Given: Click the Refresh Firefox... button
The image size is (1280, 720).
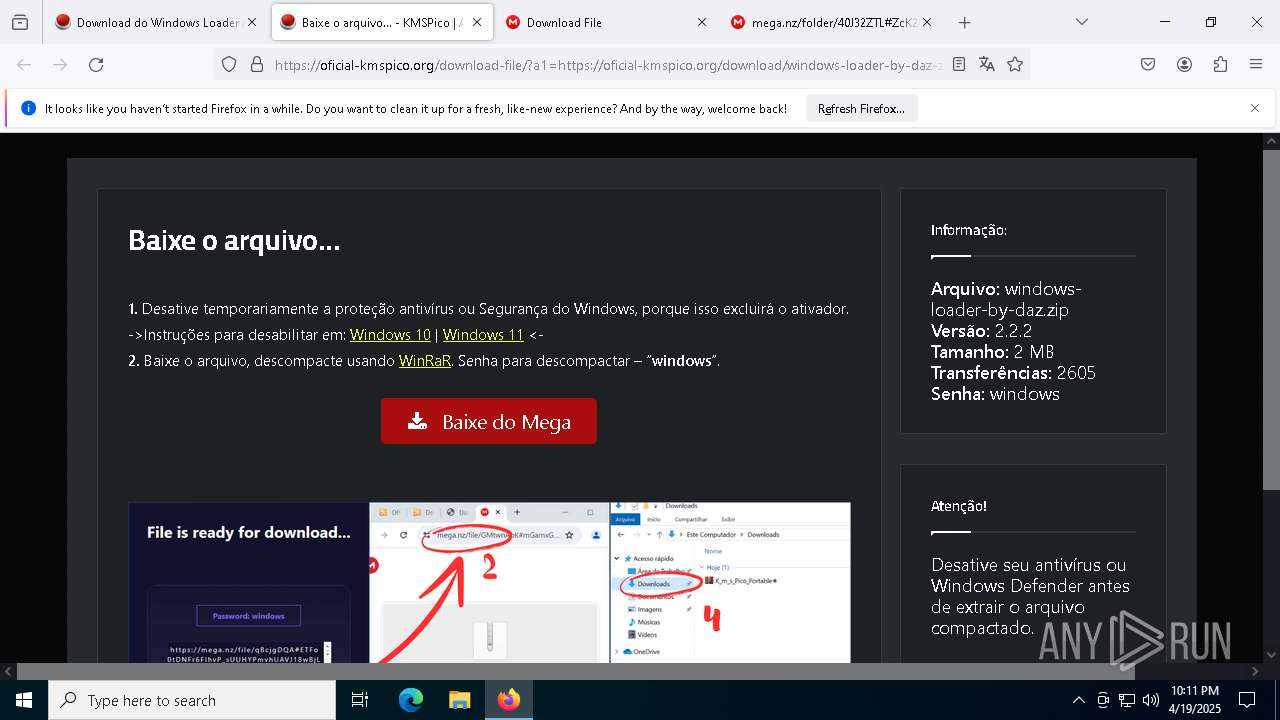Looking at the screenshot, I should pos(861,109).
